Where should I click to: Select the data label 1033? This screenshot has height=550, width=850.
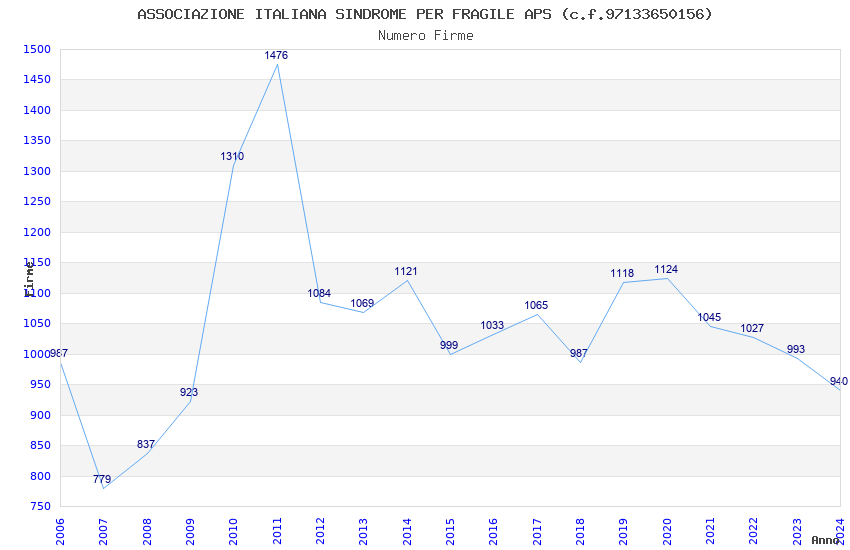(x=492, y=325)
